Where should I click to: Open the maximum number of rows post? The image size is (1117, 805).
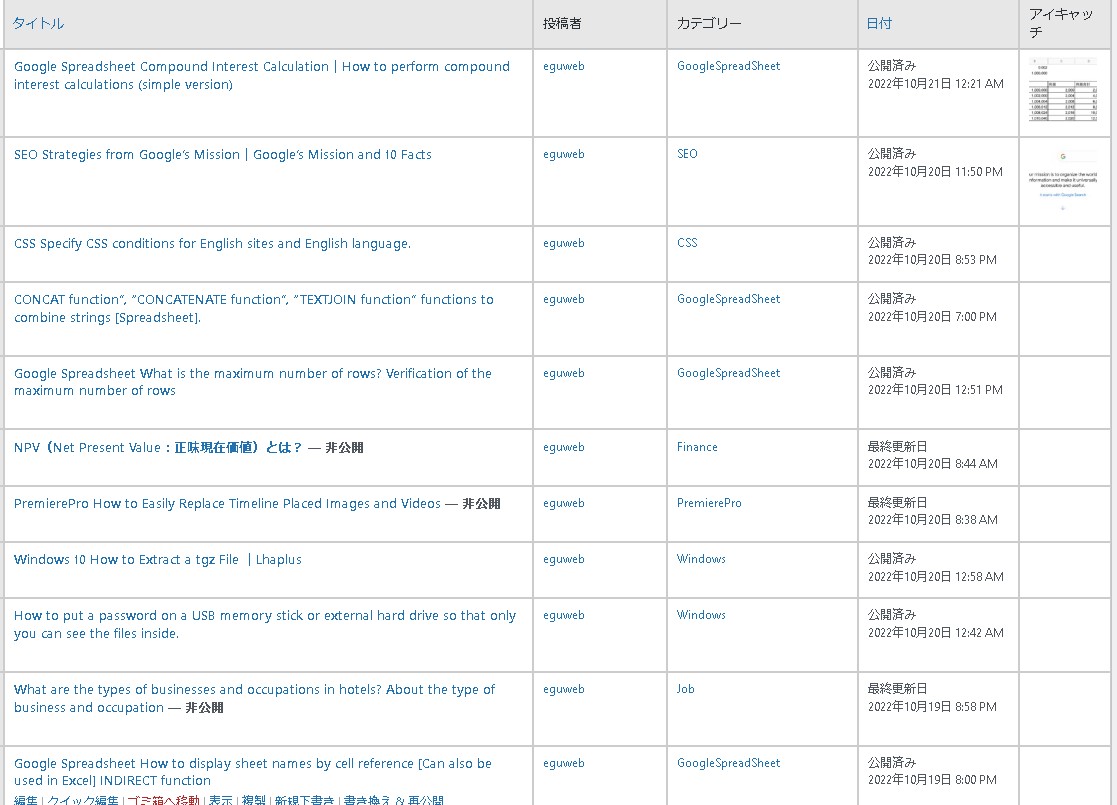tap(252, 382)
